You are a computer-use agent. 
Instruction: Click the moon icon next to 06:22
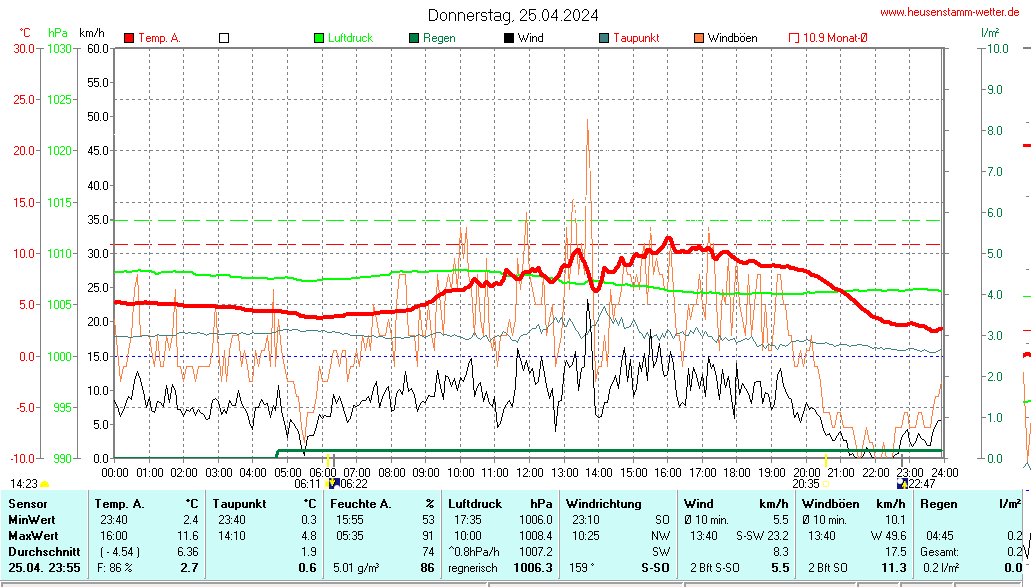(335, 483)
